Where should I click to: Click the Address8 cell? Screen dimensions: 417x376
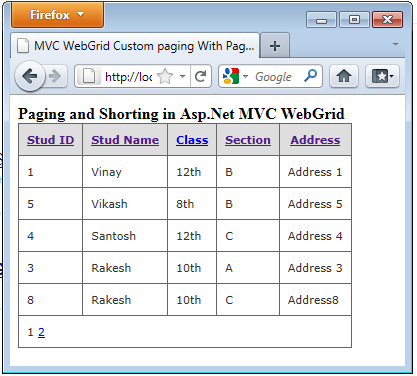(x=315, y=300)
